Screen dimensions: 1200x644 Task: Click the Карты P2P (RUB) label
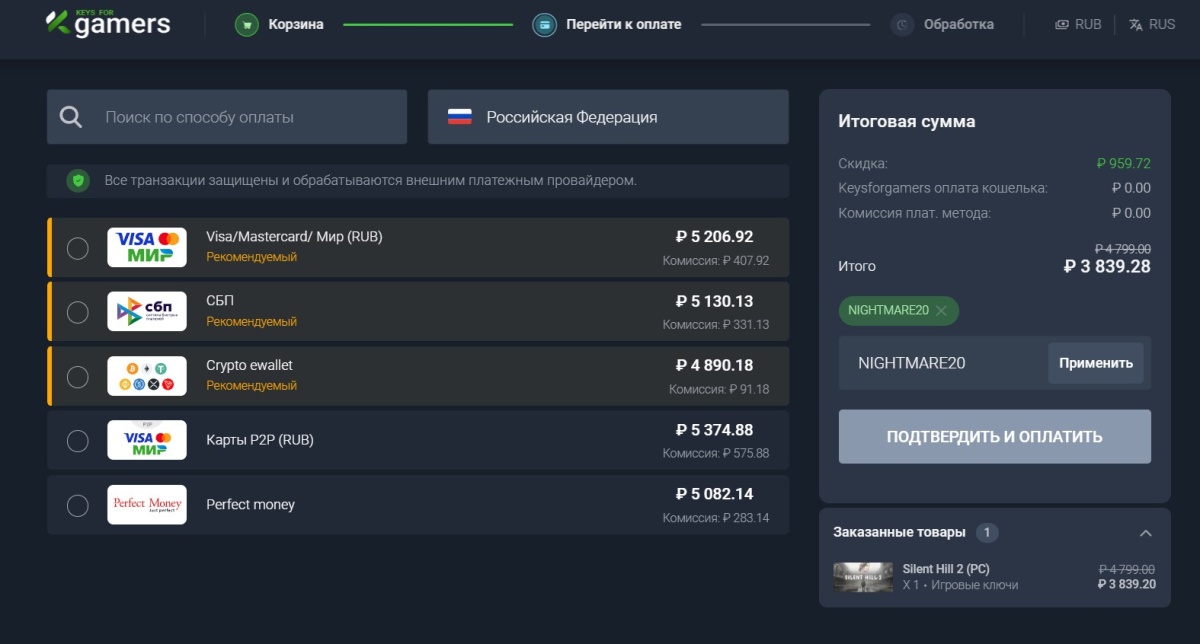tap(260, 440)
